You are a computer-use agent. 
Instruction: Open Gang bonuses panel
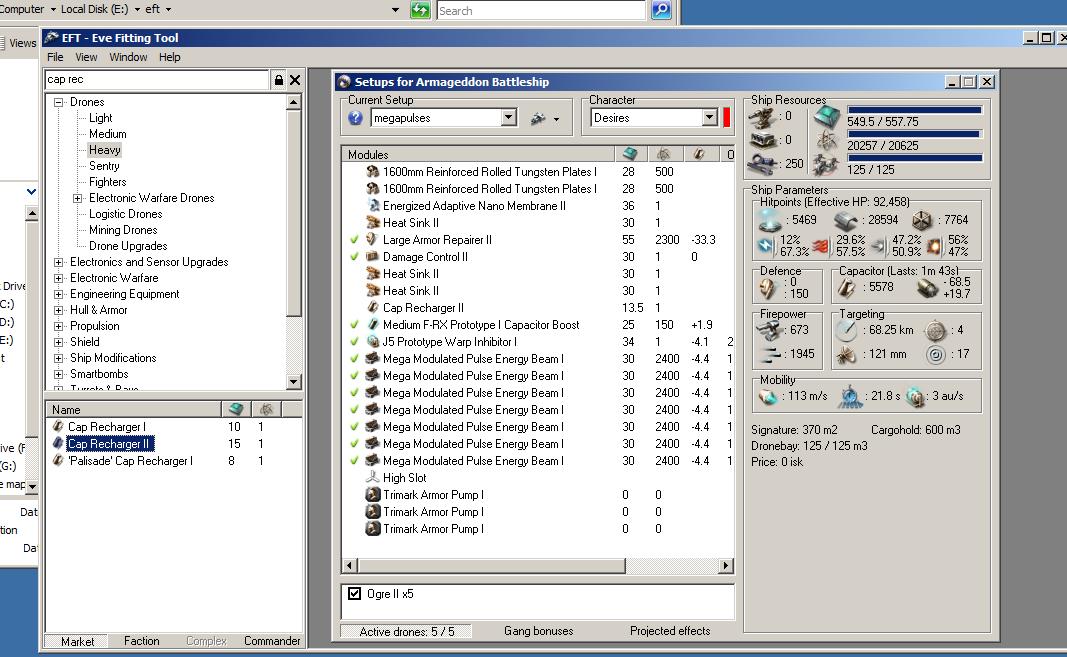(538, 631)
